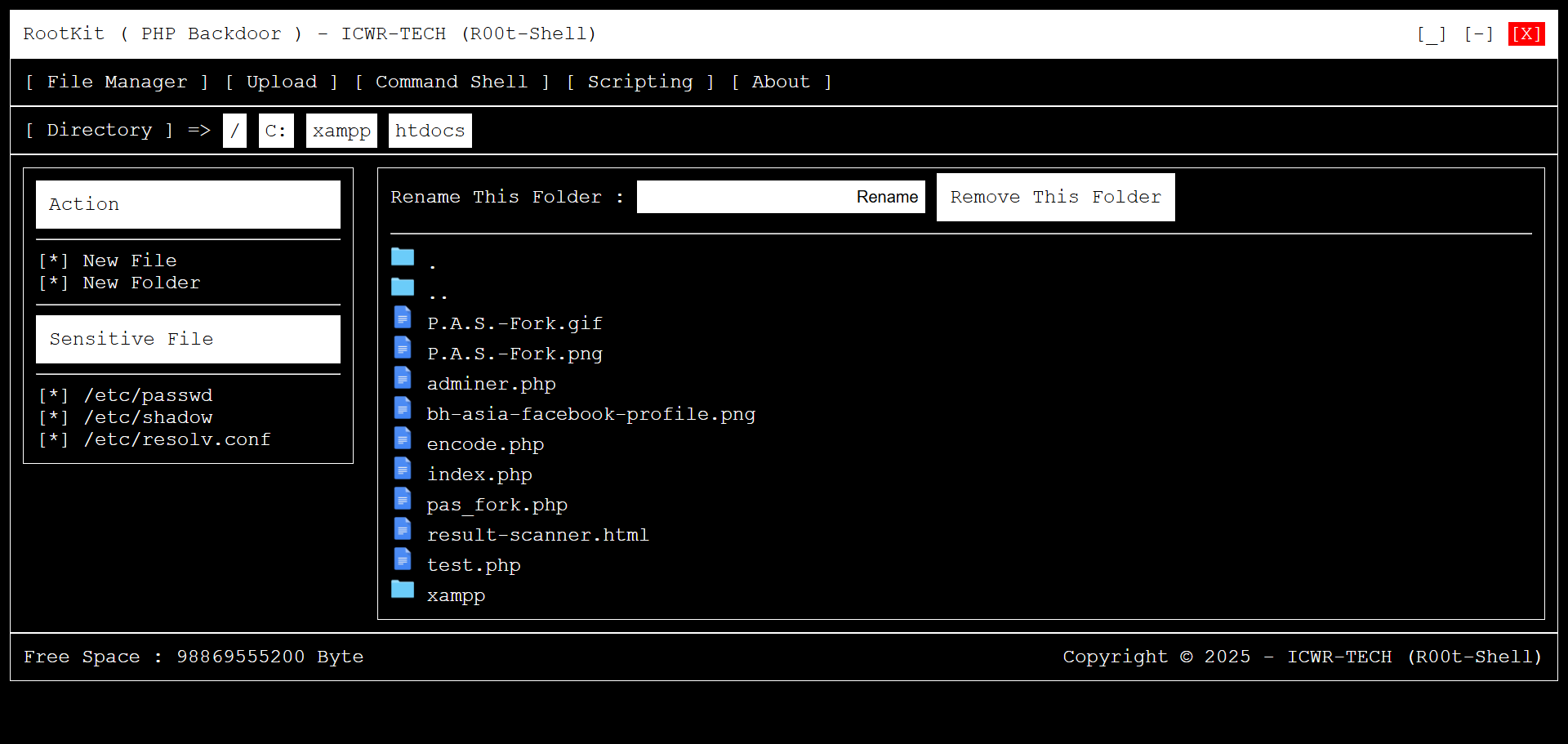Click the icon beside P.A.S.-Fork.gif
Viewport: 1568px width, 744px height.
[x=403, y=317]
